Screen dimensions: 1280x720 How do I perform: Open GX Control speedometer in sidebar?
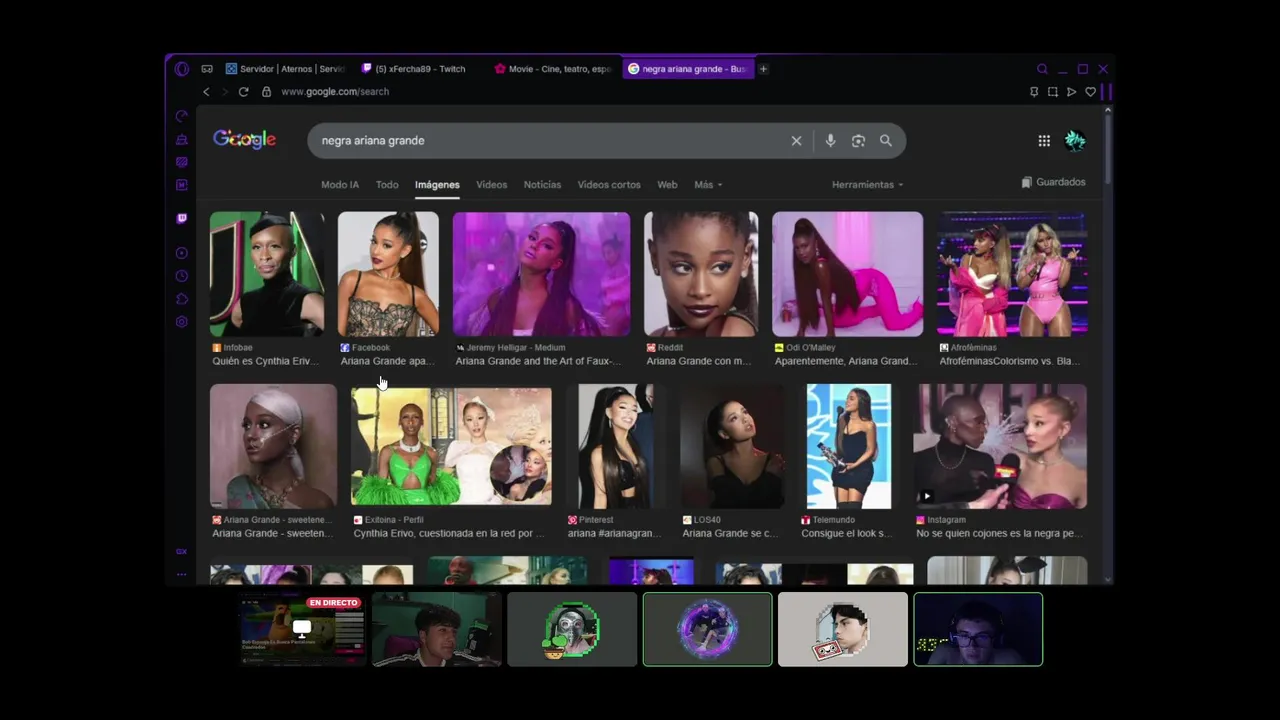[x=182, y=116]
